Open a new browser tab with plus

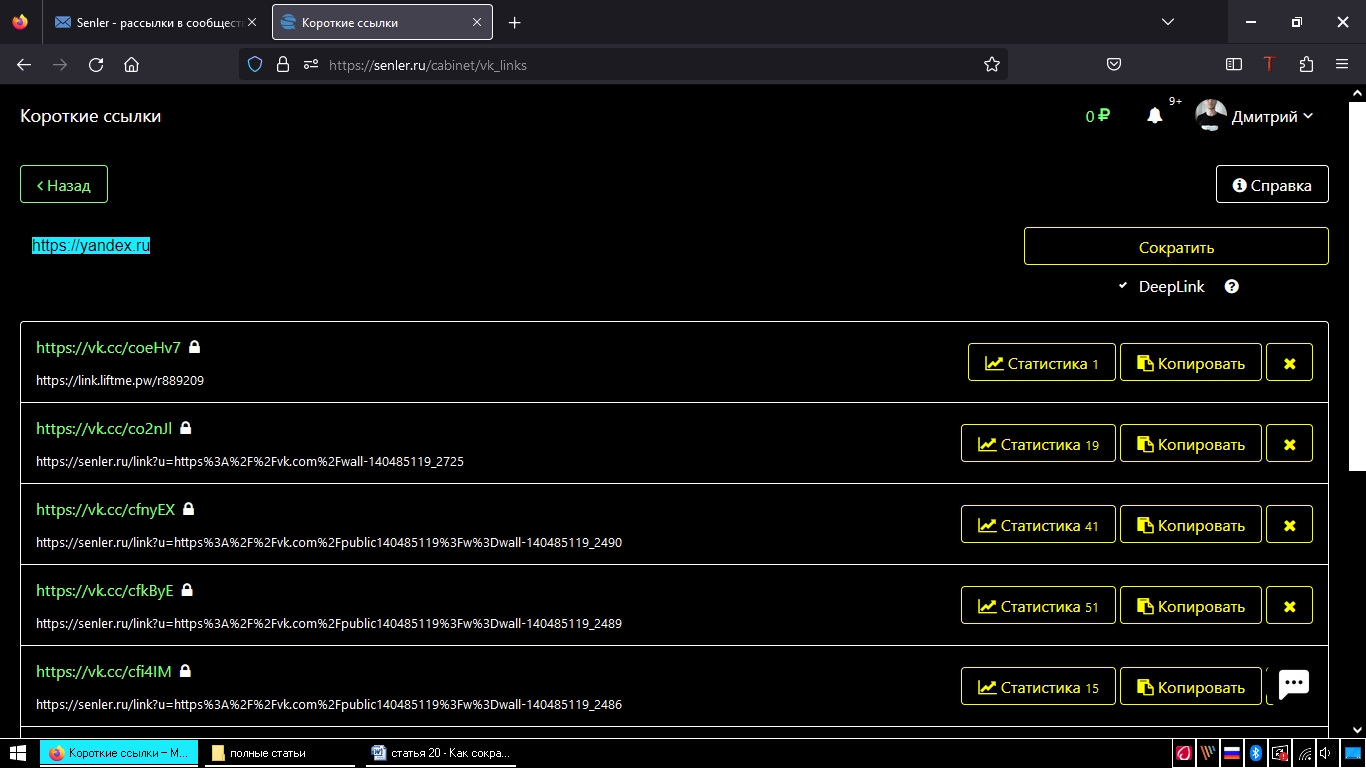[x=514, y=22]
